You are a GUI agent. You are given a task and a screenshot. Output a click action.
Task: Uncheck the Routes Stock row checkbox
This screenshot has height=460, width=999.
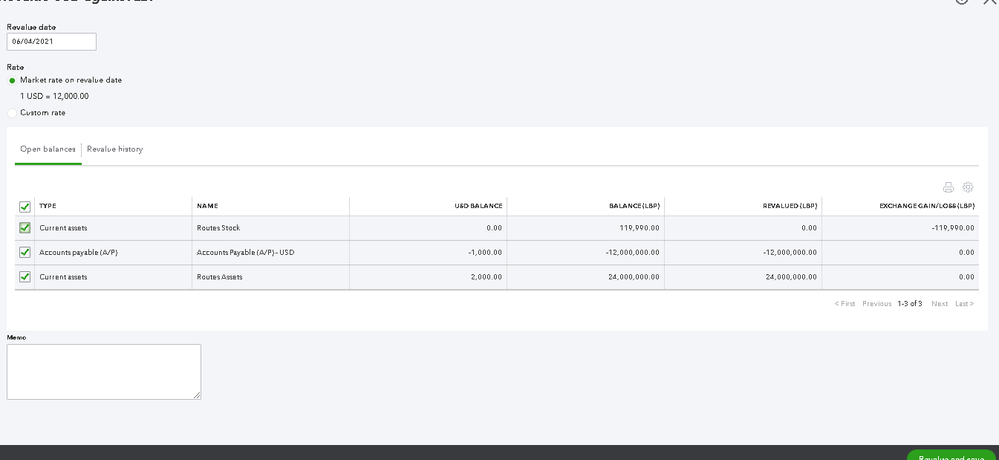[25, 228]
